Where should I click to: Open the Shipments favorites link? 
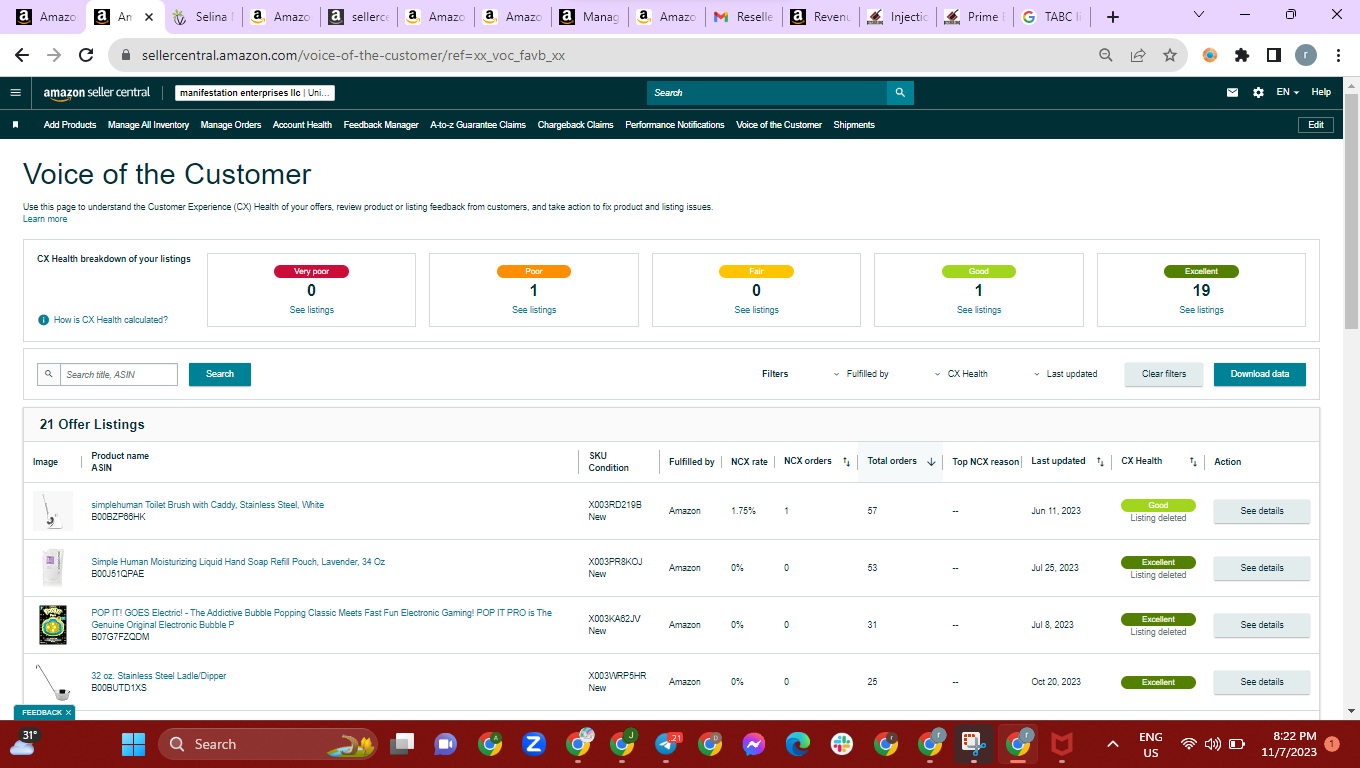(854, 125)
